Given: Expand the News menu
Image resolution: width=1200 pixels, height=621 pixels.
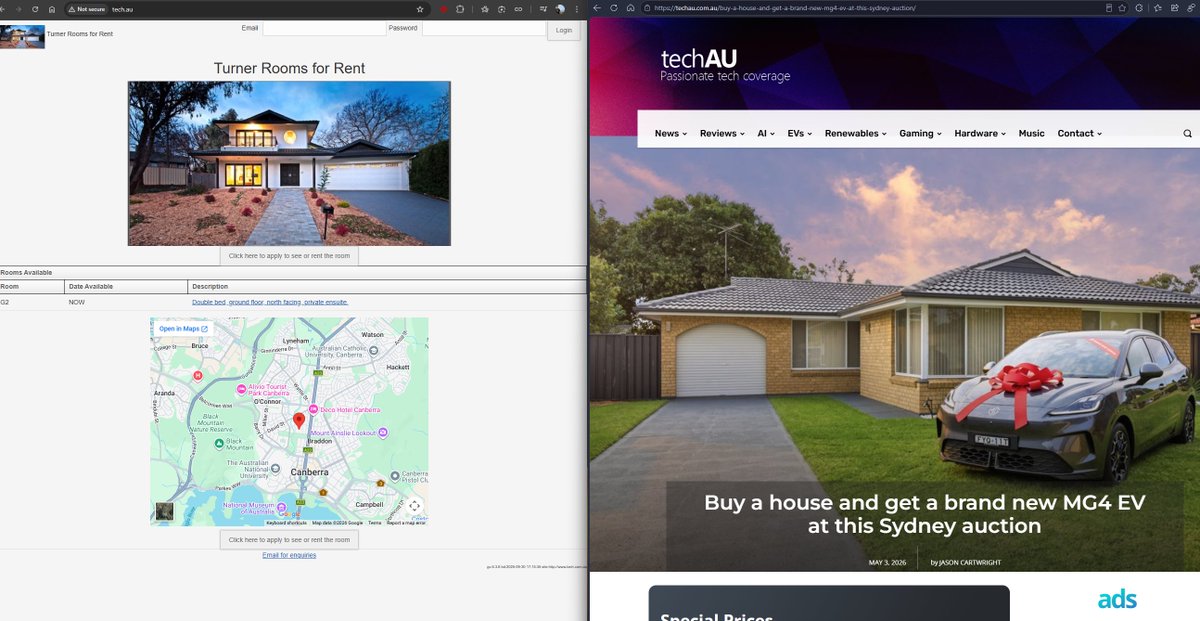Looking at the screenshot, I should [x=670, y=133].
